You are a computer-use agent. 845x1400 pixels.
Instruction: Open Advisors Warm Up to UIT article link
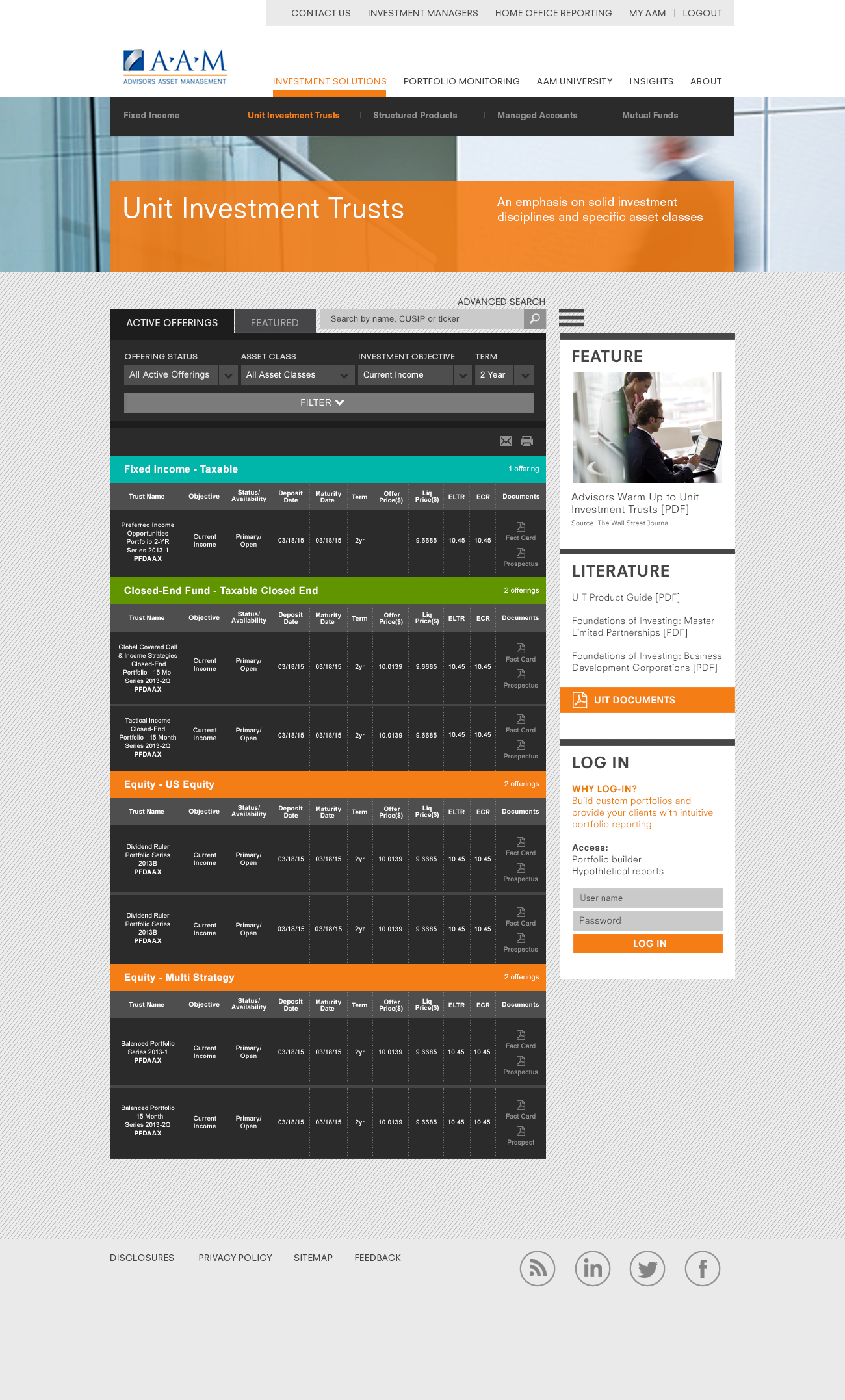click(x=635, y=503)
